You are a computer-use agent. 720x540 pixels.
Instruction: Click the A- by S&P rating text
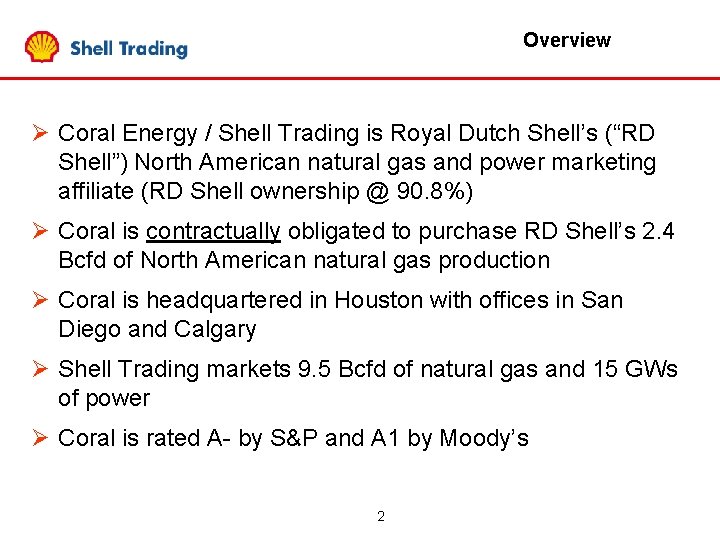[262, 438]
